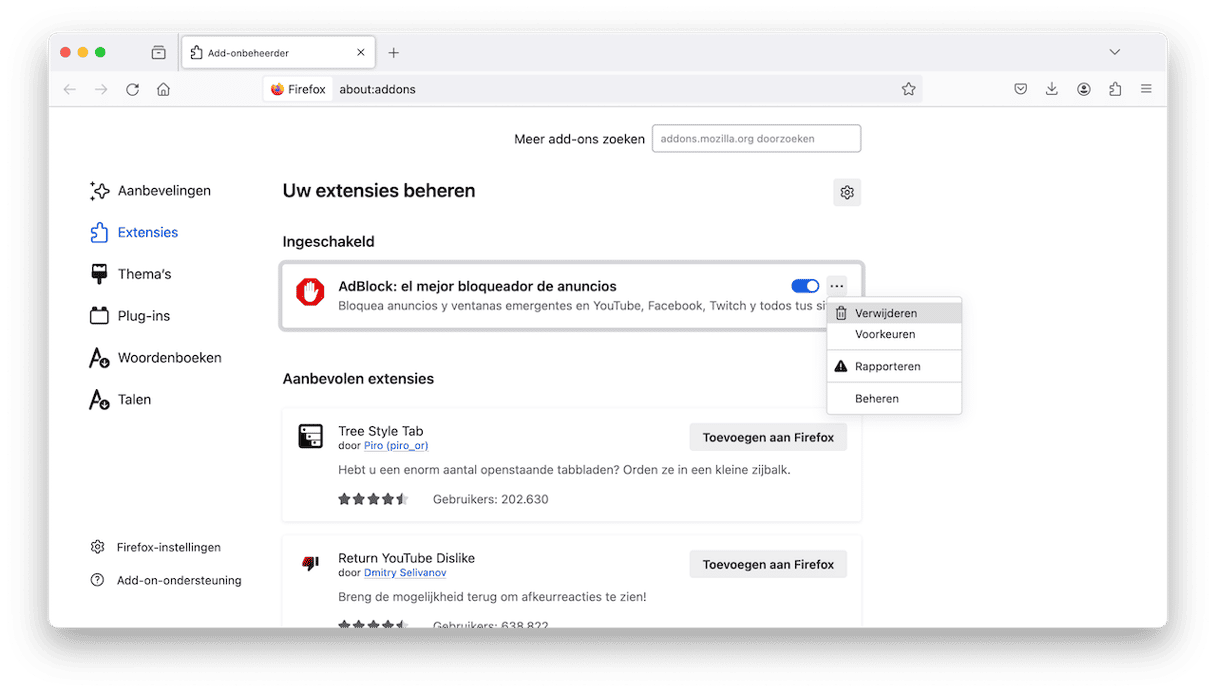Image resolution: width=1216 pixels, height=692 pixels.
Task: Open author link Dmitry Selivanov
Action: tap(405, 573)
